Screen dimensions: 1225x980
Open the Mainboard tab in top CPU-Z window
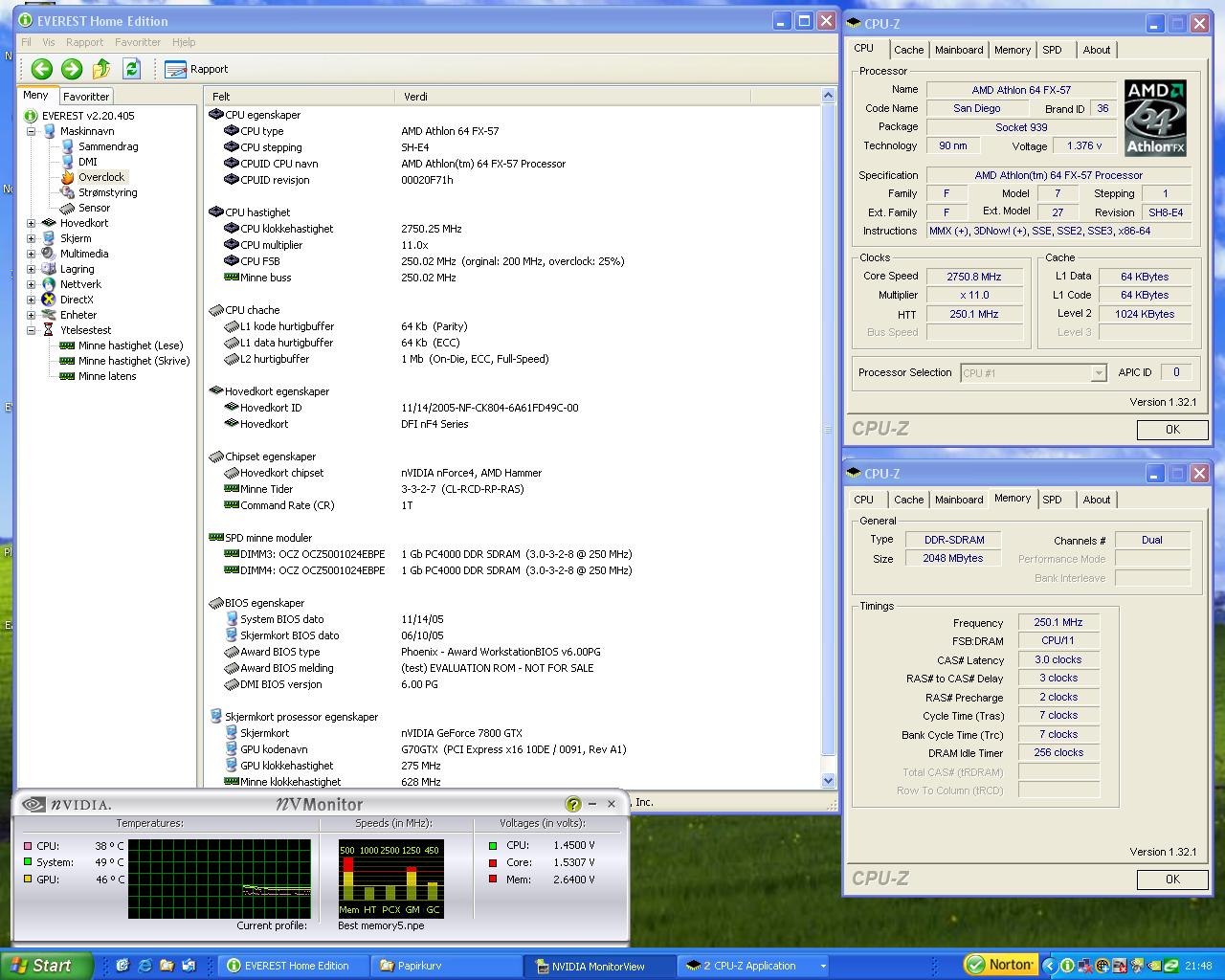[x=959, y=50]
